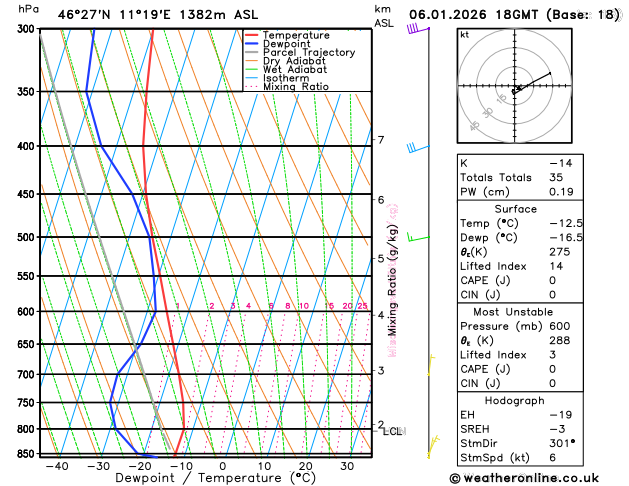Click the Hodograph table header
The height and width of the screenshot is (486, 629).
[x=514, y=401]
